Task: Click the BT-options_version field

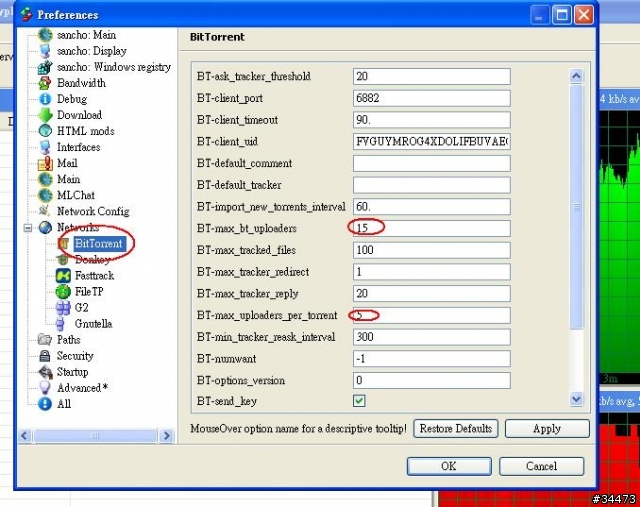Action: (431, 380)
